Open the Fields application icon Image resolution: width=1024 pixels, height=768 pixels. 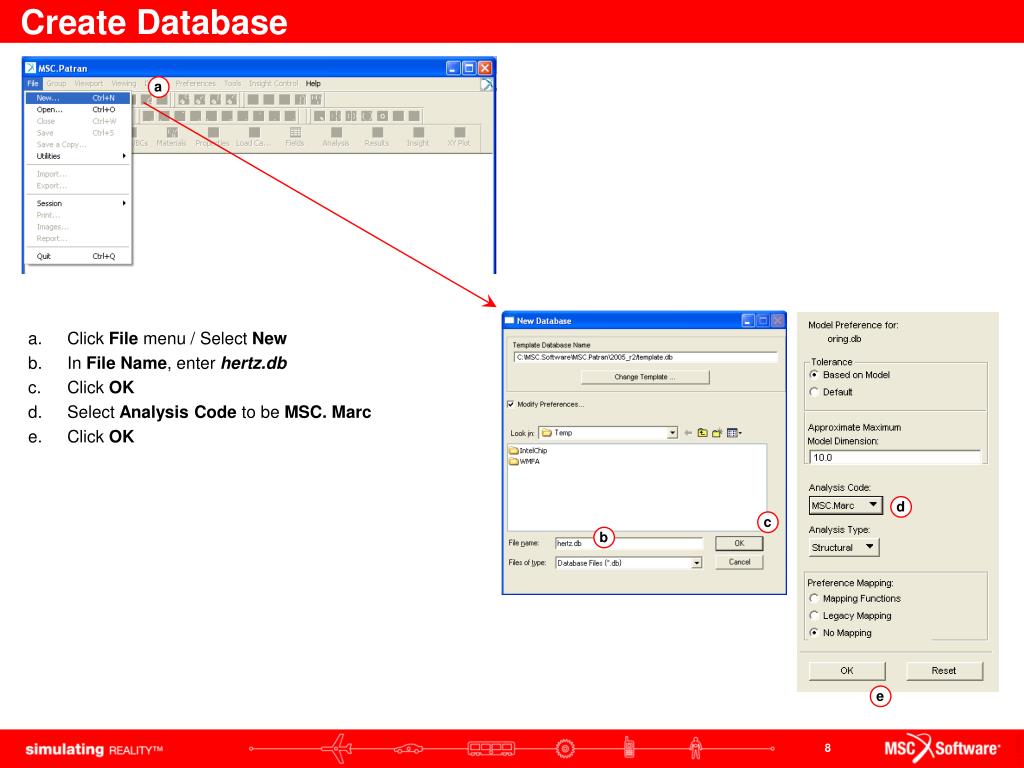[294, 136]
